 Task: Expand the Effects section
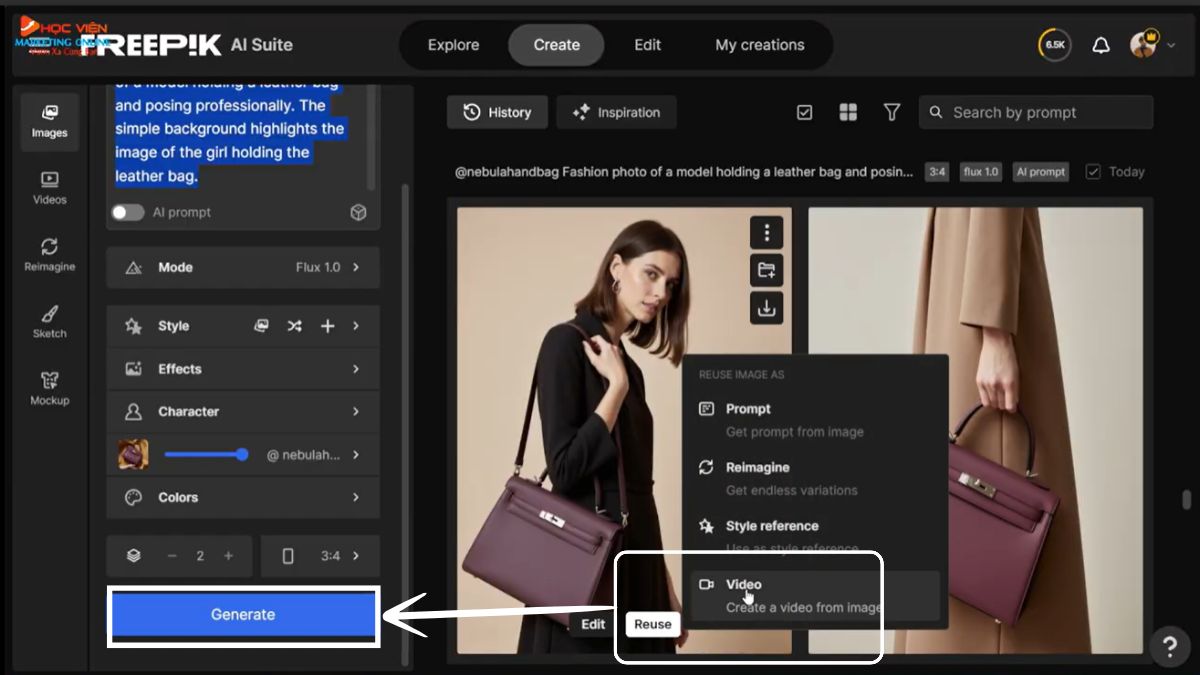[x=243, y=369]
